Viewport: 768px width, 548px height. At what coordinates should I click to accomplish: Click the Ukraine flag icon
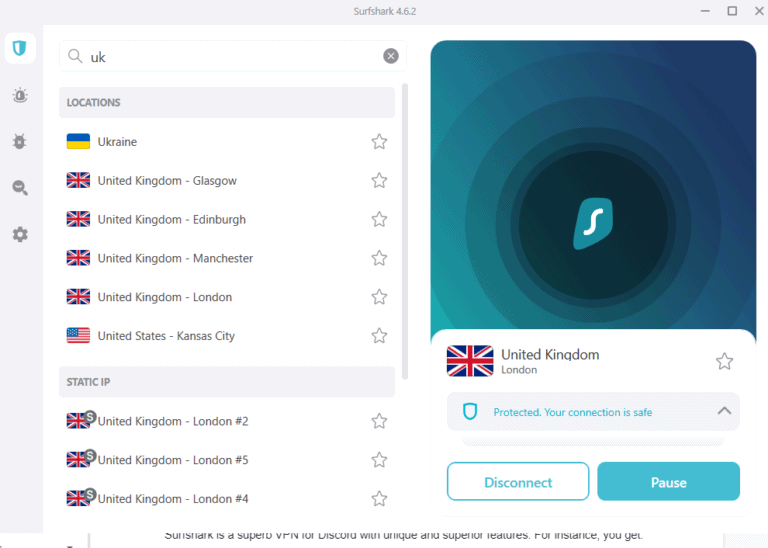click(78, 142)
